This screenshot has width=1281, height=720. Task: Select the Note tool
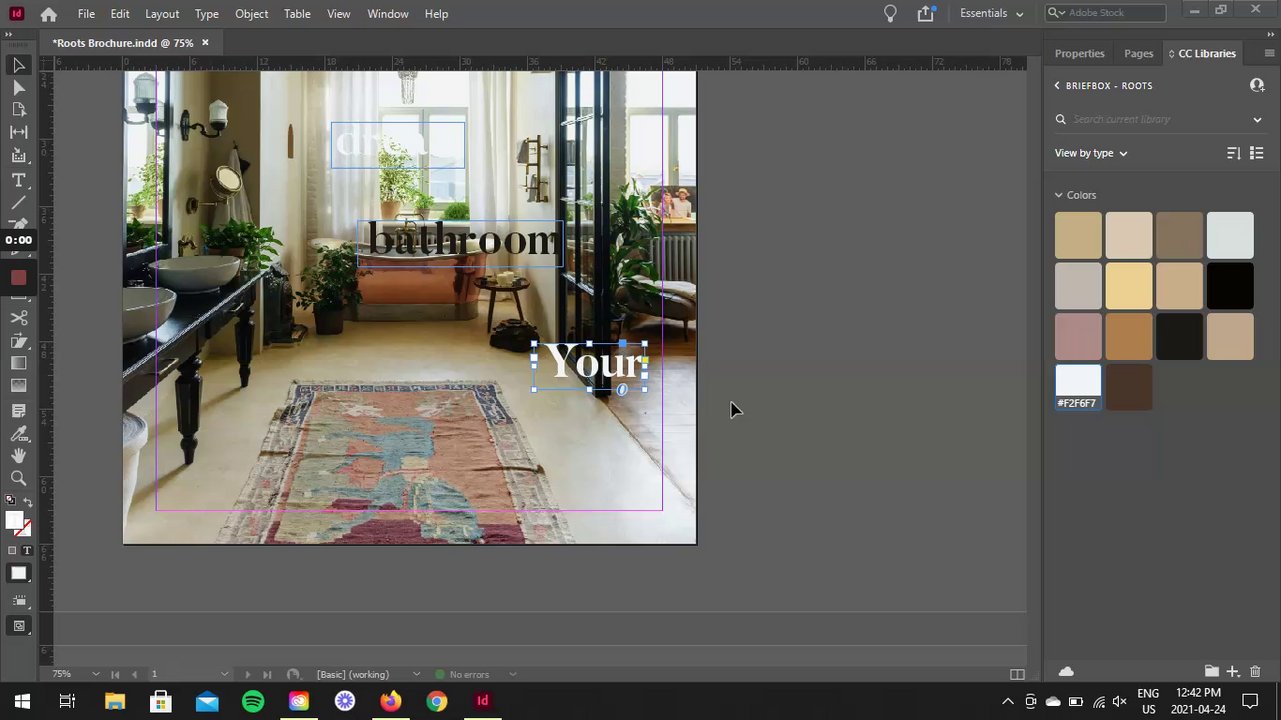[x=18, y=411]
